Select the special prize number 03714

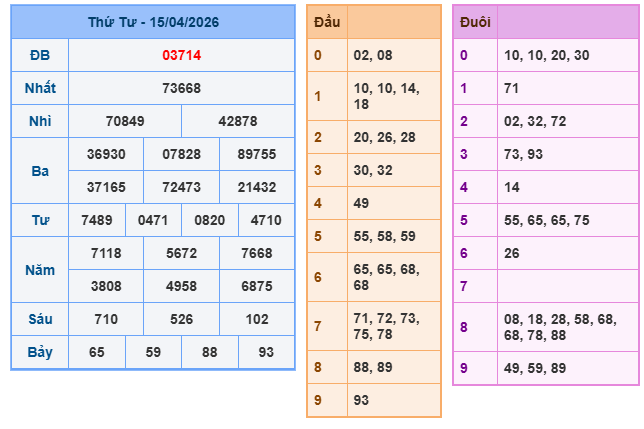tap(181, 55)
